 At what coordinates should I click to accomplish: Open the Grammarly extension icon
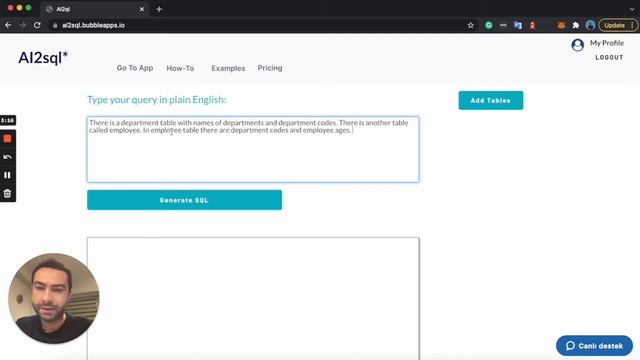[x=489, y=25]
